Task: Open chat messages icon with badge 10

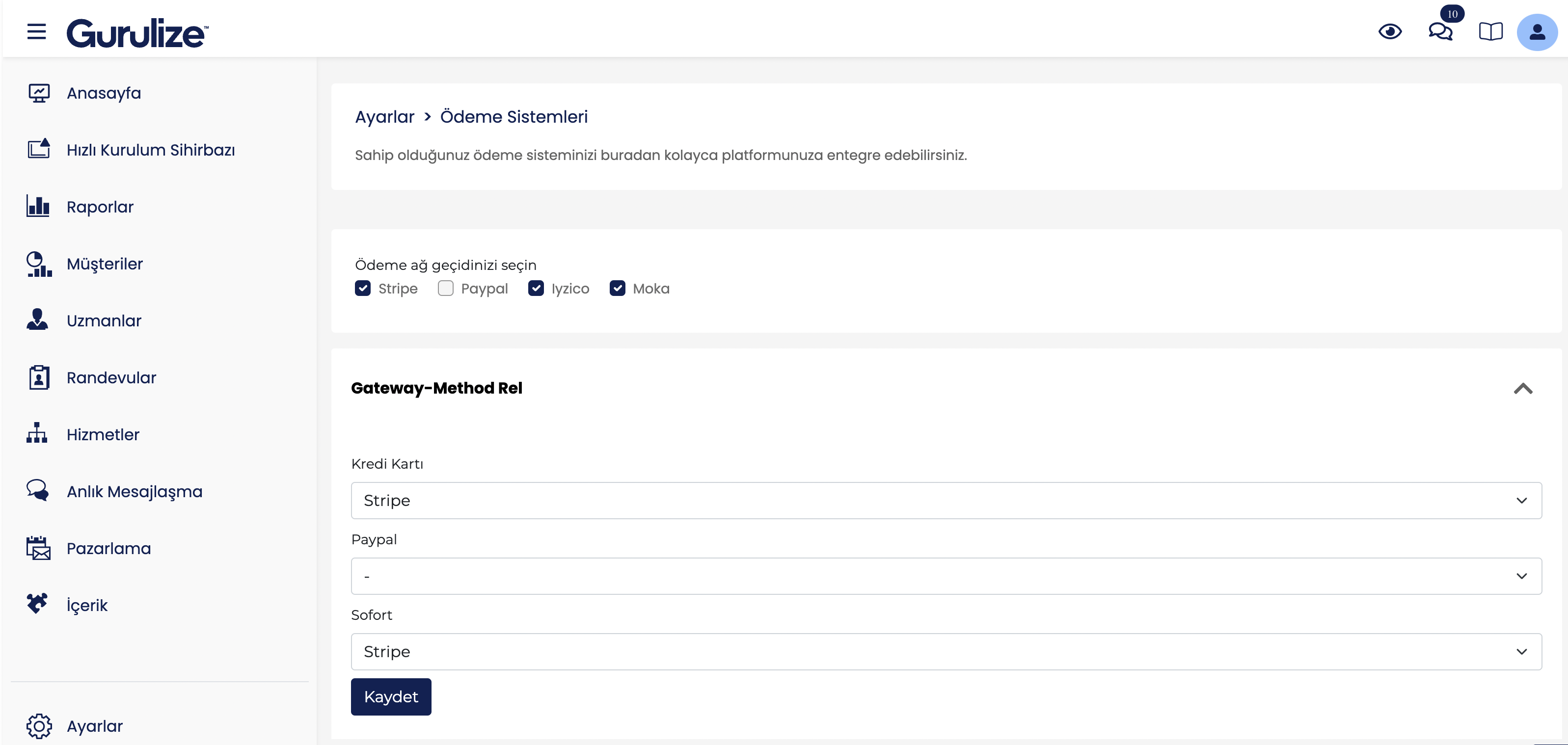Action: 1441,31
